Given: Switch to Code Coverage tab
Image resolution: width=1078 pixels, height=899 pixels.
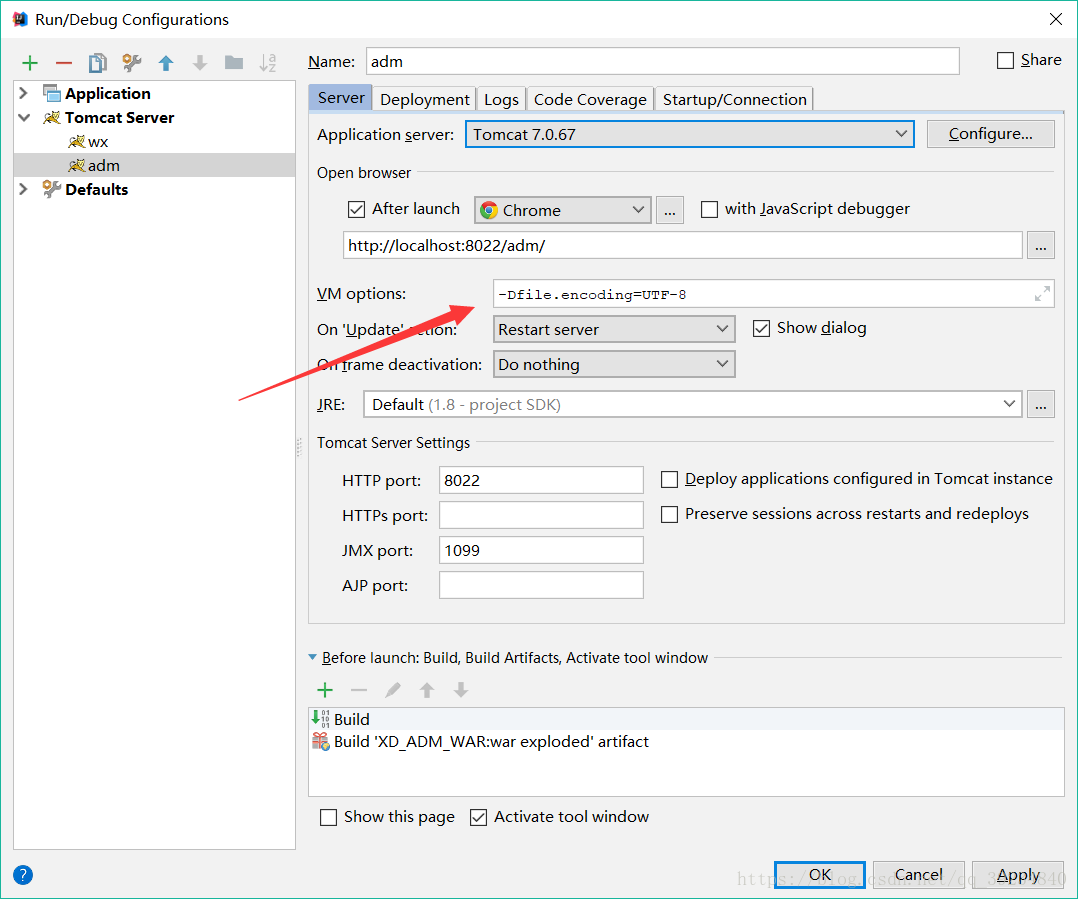Looking at the screenshot, I should click(x=590, y=100).
